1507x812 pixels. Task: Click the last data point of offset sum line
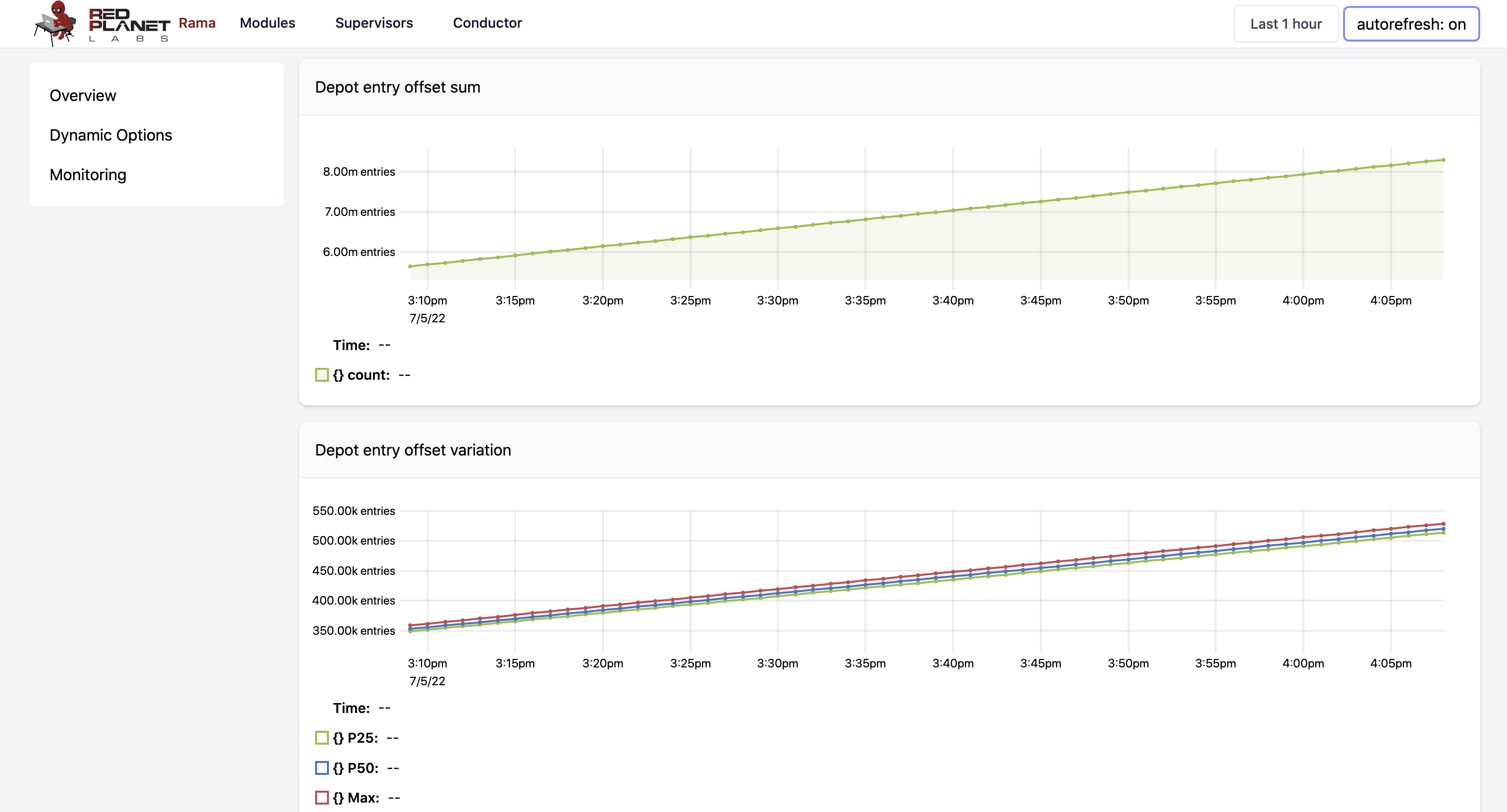(x=1444, y=159)
